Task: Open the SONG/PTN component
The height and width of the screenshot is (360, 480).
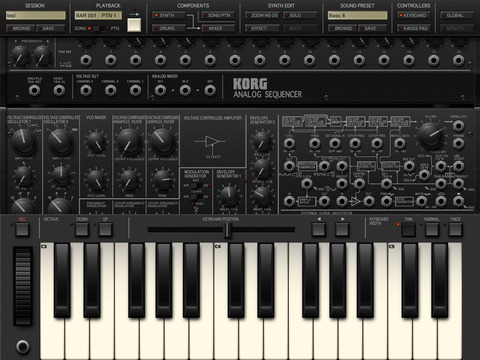Action: click(x=218, y=15)
